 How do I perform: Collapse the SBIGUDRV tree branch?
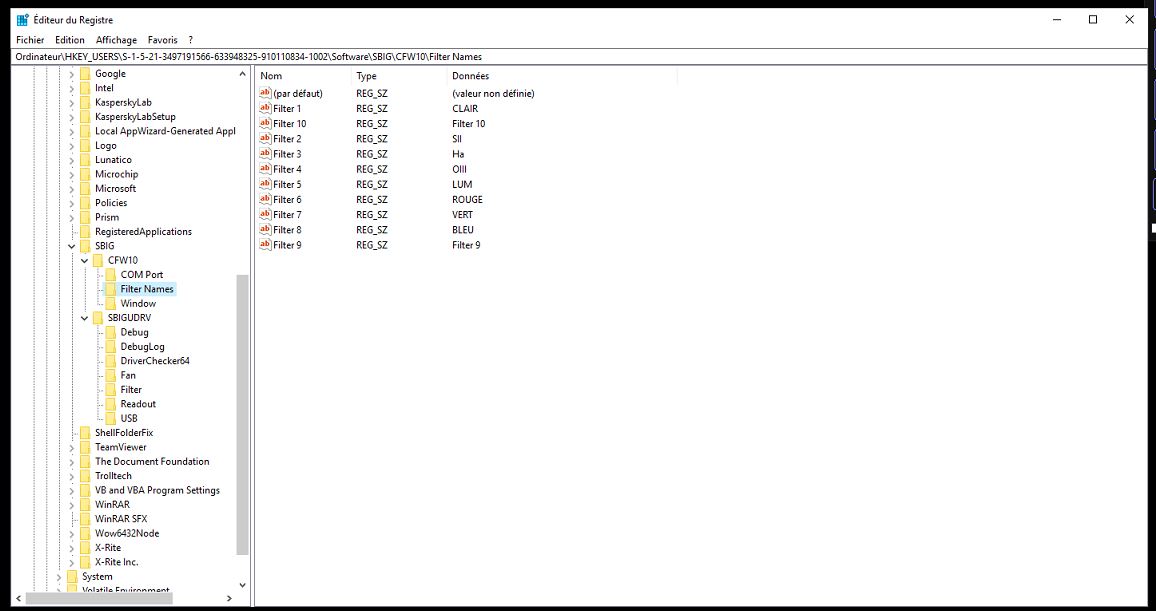(x=85, y=318)
